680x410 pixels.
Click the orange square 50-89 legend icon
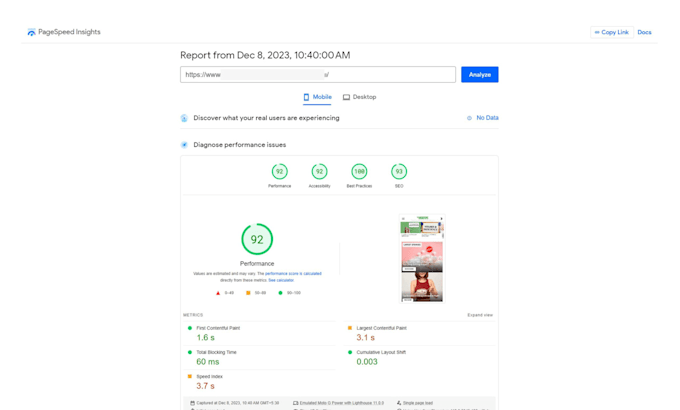pyautogui.click(x=248, y=293)
